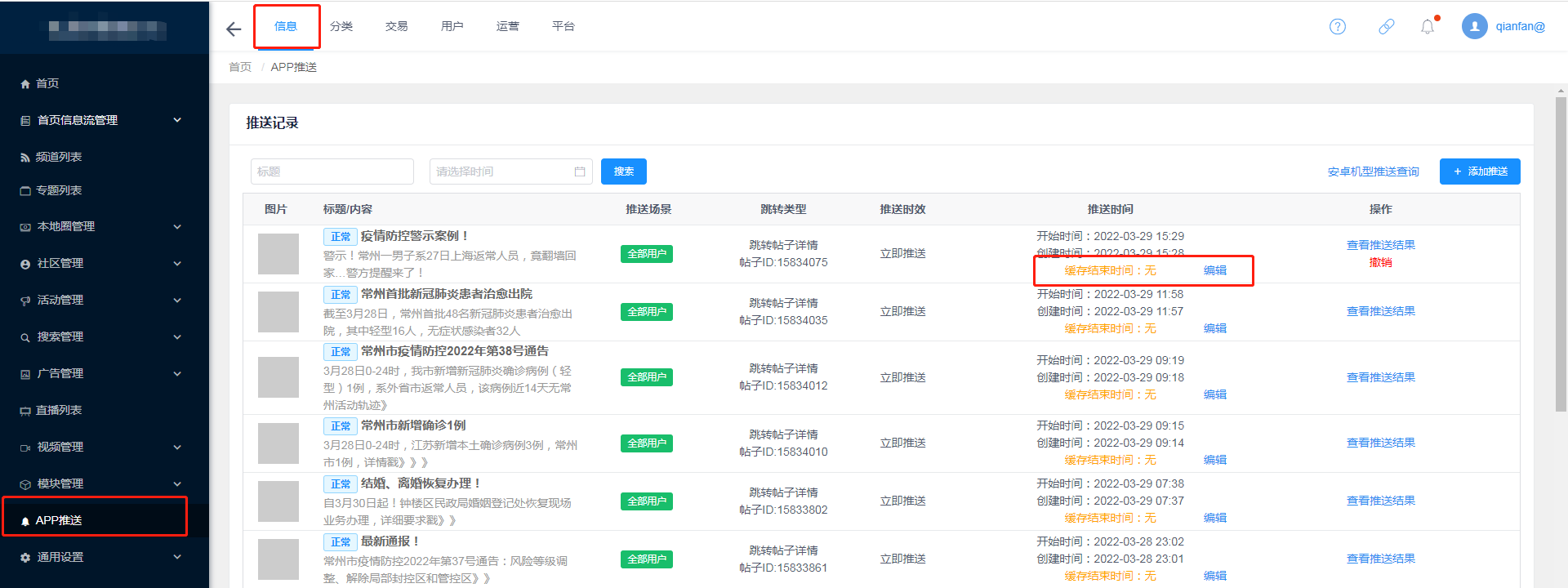The width and height of the screenshot is (1568, 588).
Task: Click the qianfan@ username
Action: click(1521, 27)
